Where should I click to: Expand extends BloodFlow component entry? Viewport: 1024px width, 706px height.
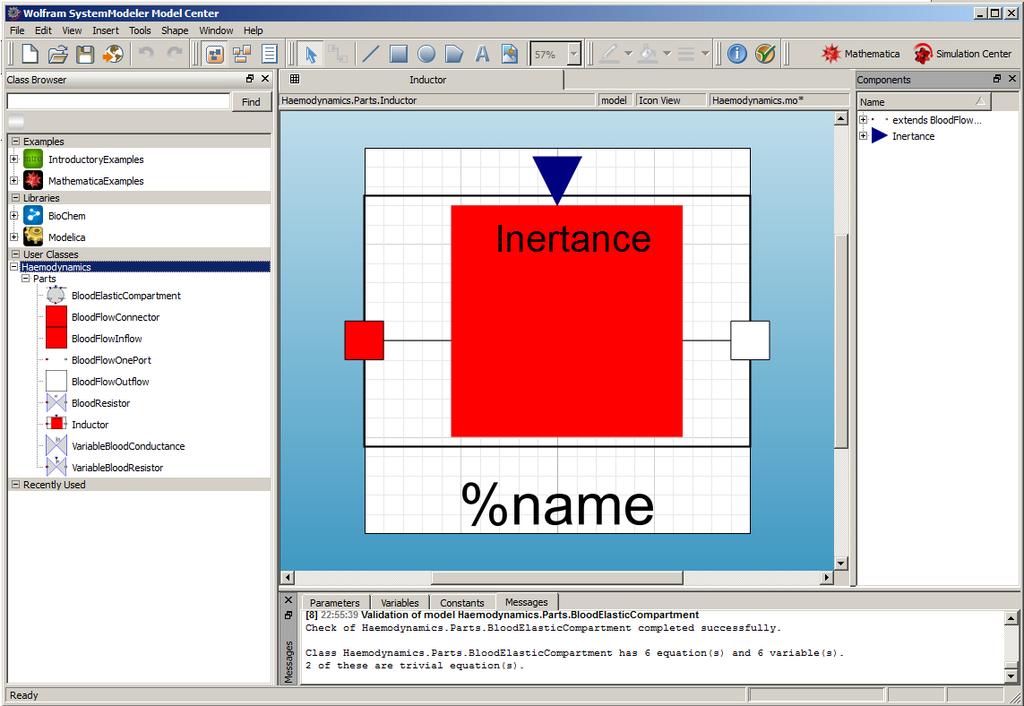(863, 120)
